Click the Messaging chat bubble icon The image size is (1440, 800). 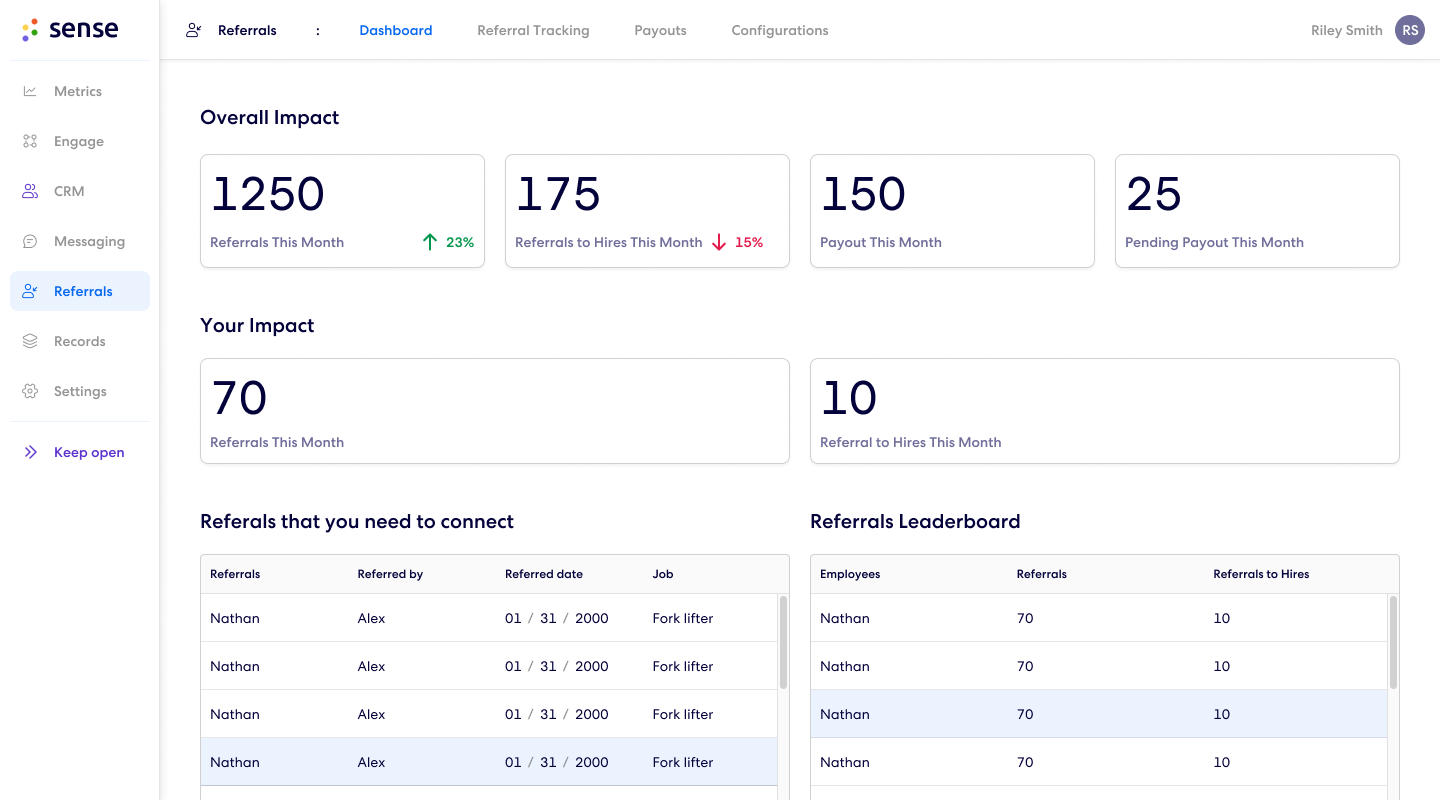coord(30,241)
